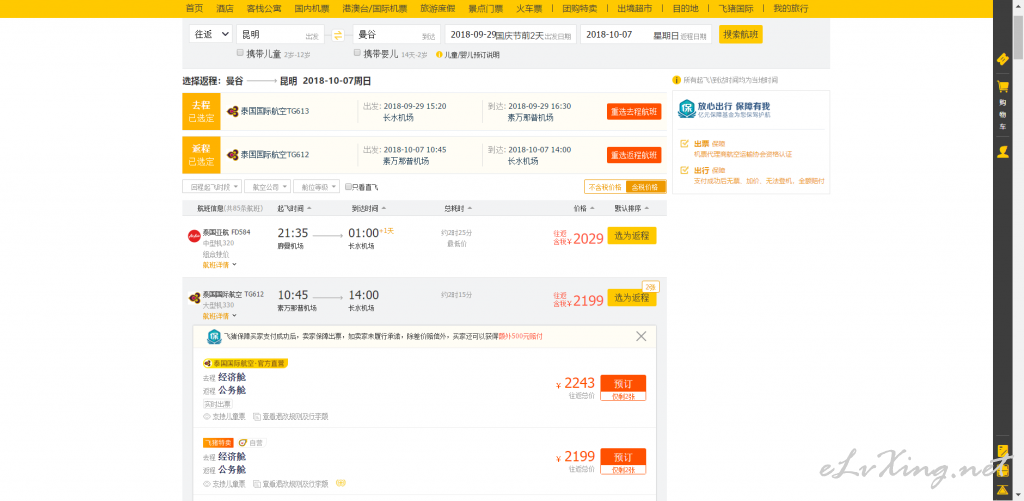Viewport: 1024px width, 501px height.
Task: Open 查看退改规则及行李额 under ¥2199 offer
Action: click(x=295, y=484)
